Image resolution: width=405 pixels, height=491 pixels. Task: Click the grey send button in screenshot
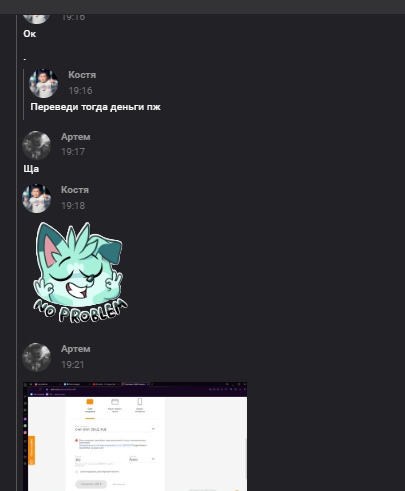91,484
